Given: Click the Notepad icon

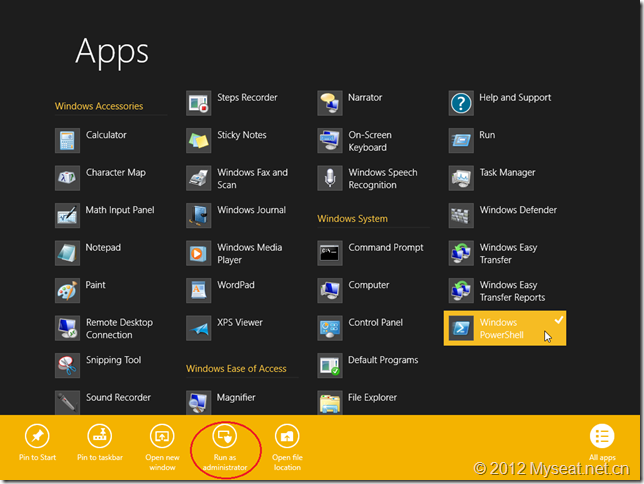Looking at the screenshot, I should pos(67,253).
